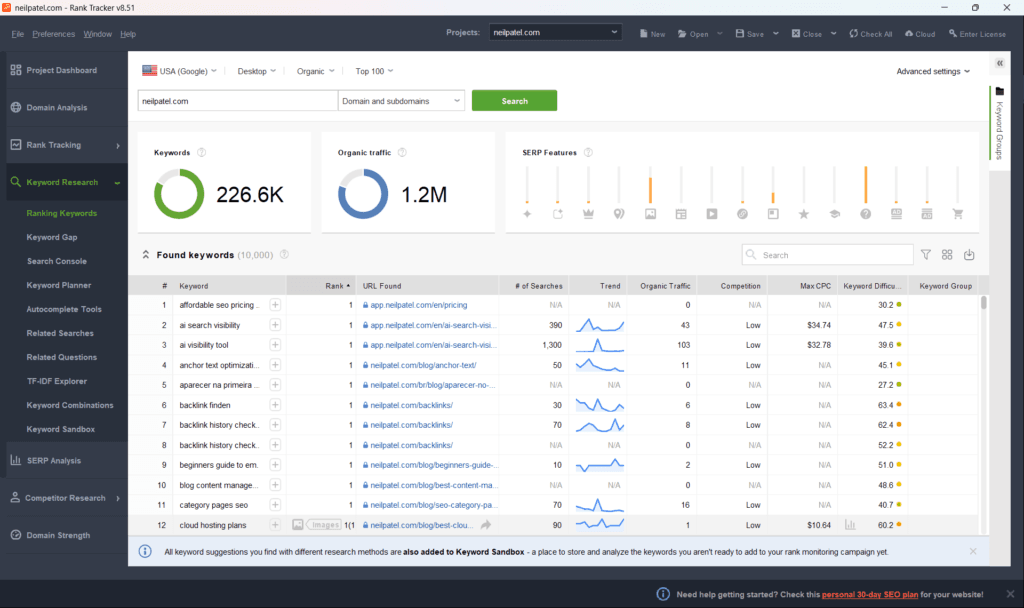Click the star reviews SERP feature icon
This screenshot has height=608, width=1024.
(804, 214)
